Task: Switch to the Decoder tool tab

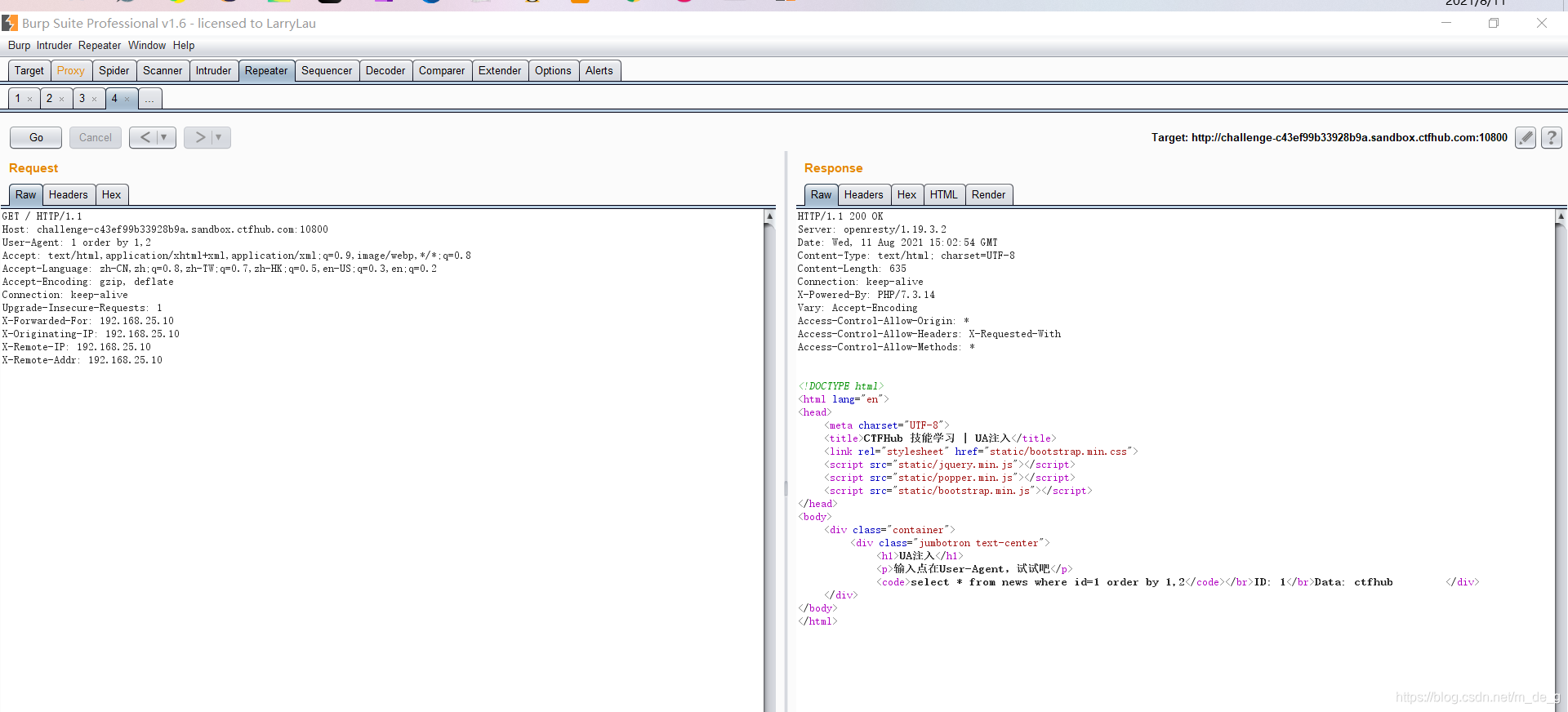Action: [385, 71]
